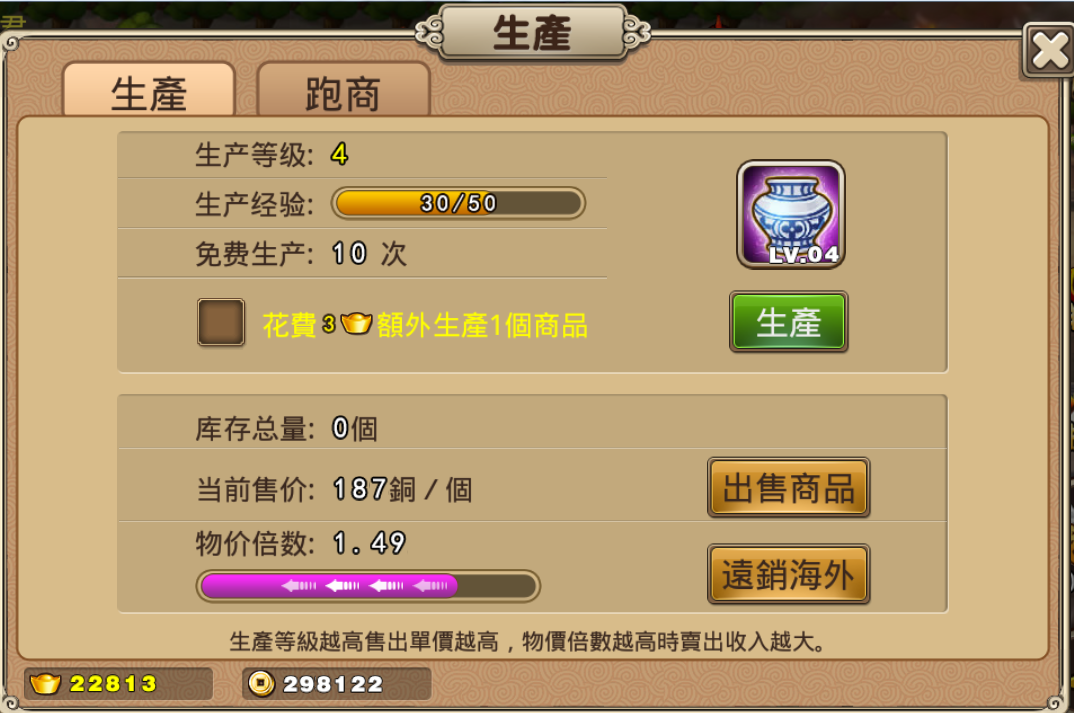This screenshot has height=713, width=1074.
Task: Click the blue porcelain vase LV.04 icon
Action: (x=790, y=214)
